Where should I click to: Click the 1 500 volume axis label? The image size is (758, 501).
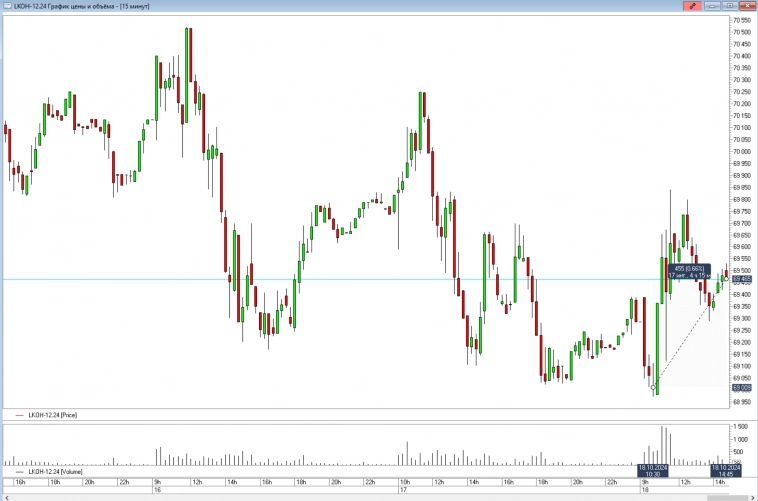[x=741, y=427]
